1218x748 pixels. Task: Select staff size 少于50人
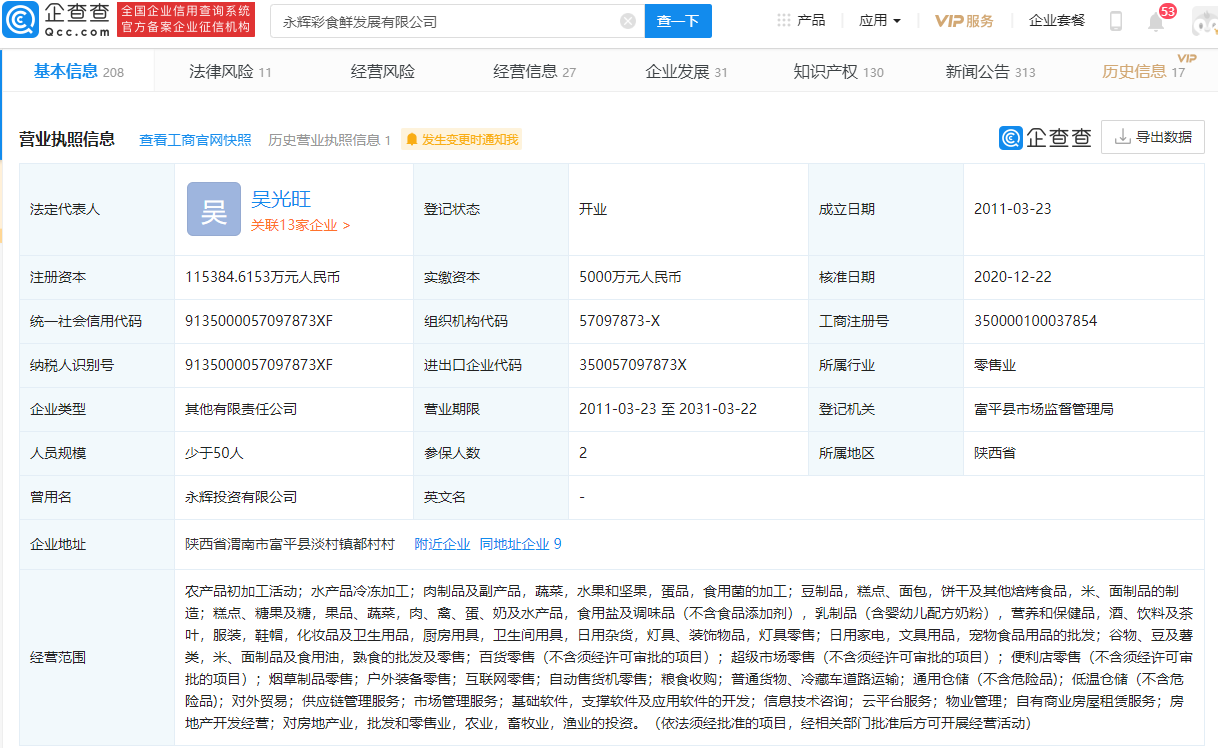(214, 453)
